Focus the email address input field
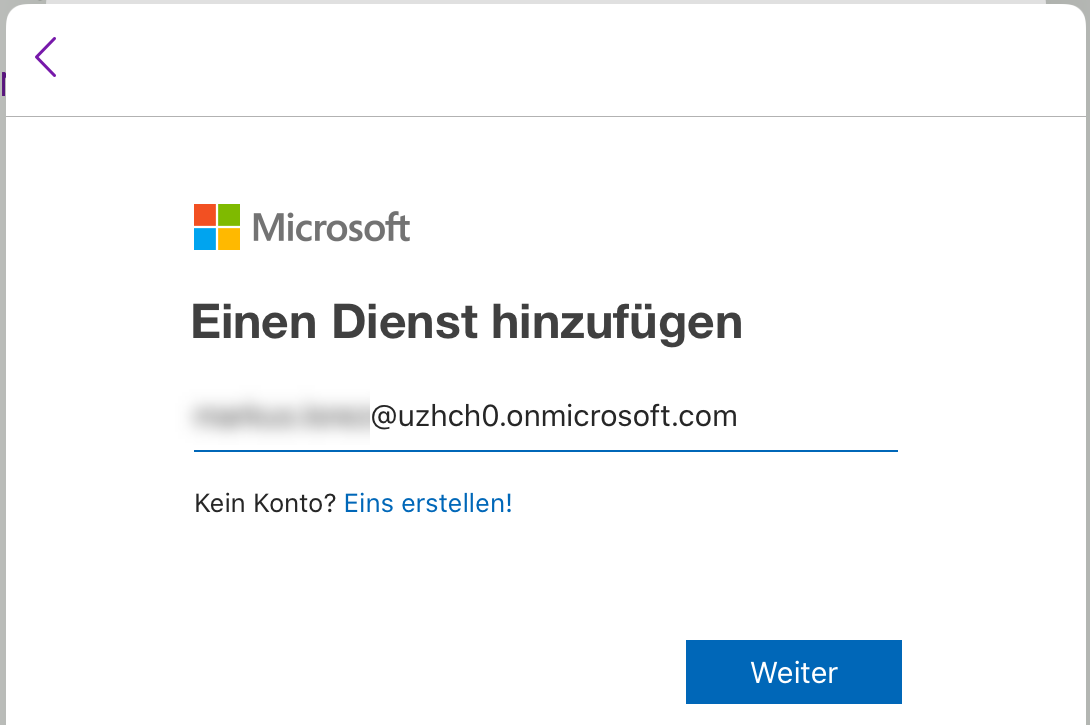The width and height of the screenshot is (1090, 725). point(800,416)
